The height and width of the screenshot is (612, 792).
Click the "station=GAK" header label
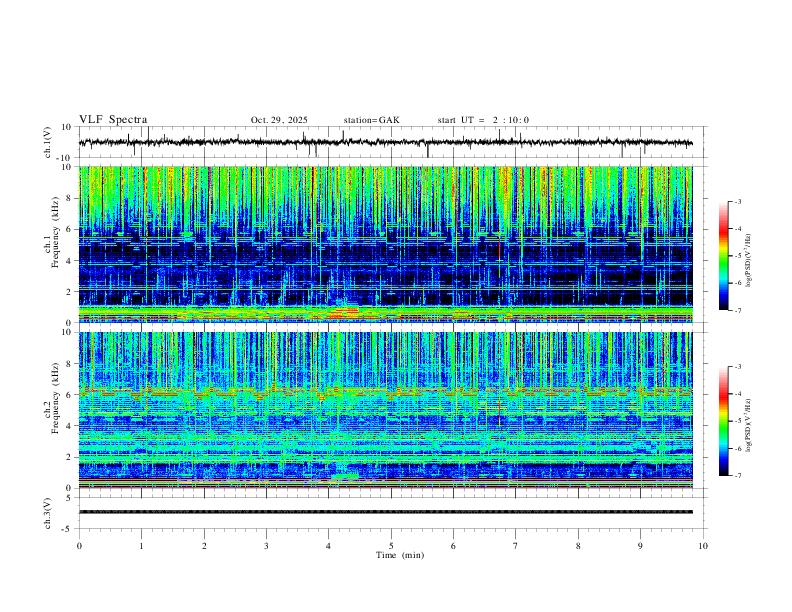(x=371, y=120)
